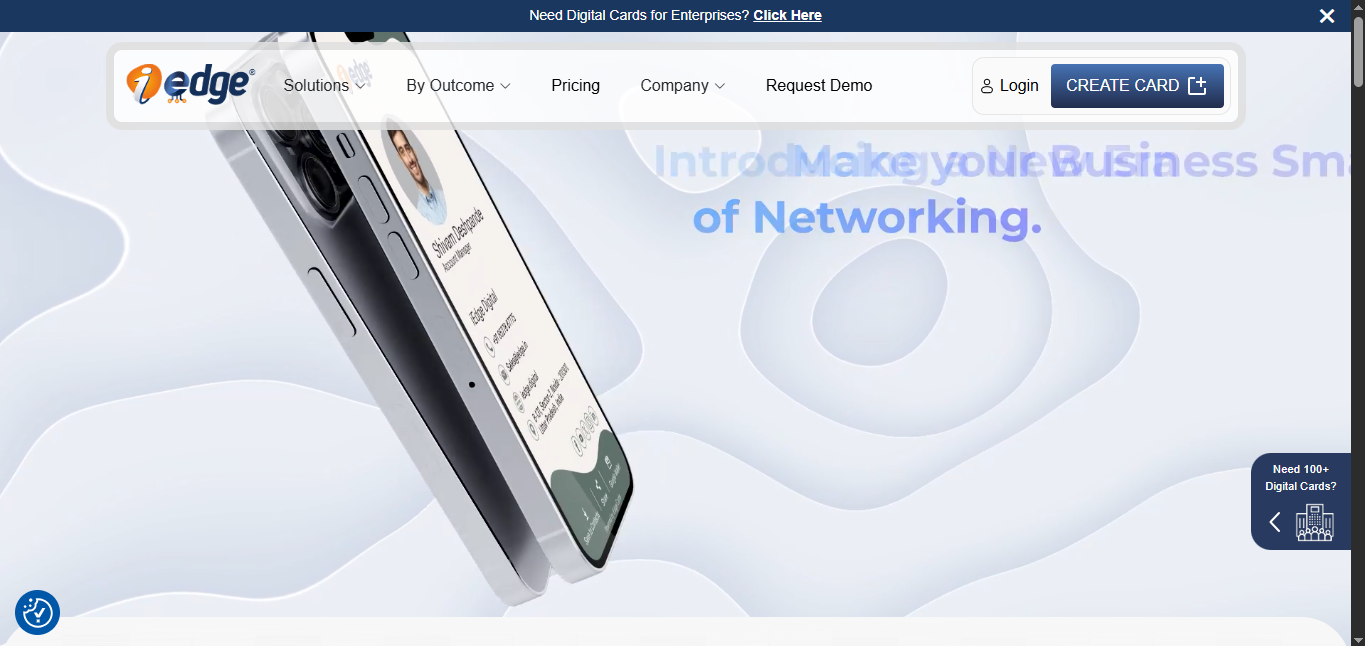Open the accessibility options widget

pos(37,612)
